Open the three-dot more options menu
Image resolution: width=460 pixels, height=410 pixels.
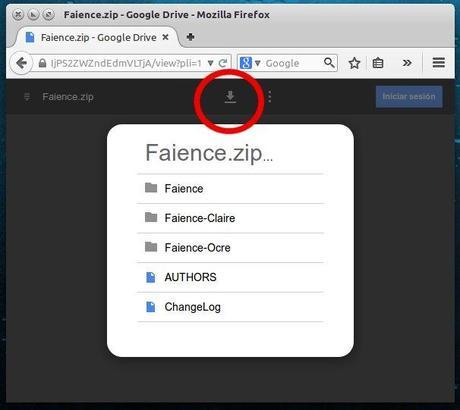[269, 97]
